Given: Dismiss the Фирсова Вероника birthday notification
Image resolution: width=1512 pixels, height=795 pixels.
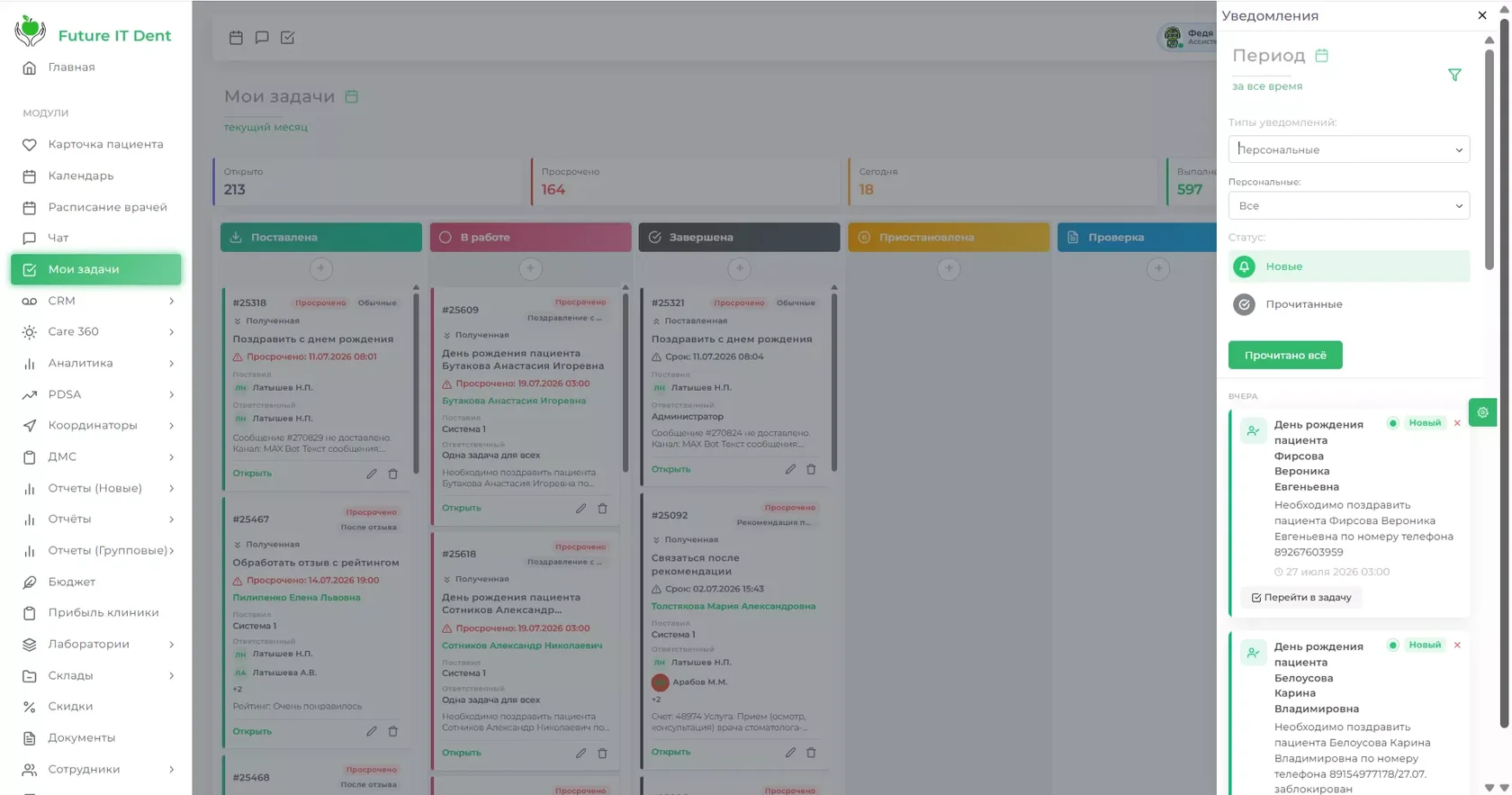Looking at the screenshot, I should coord(1457,423).
